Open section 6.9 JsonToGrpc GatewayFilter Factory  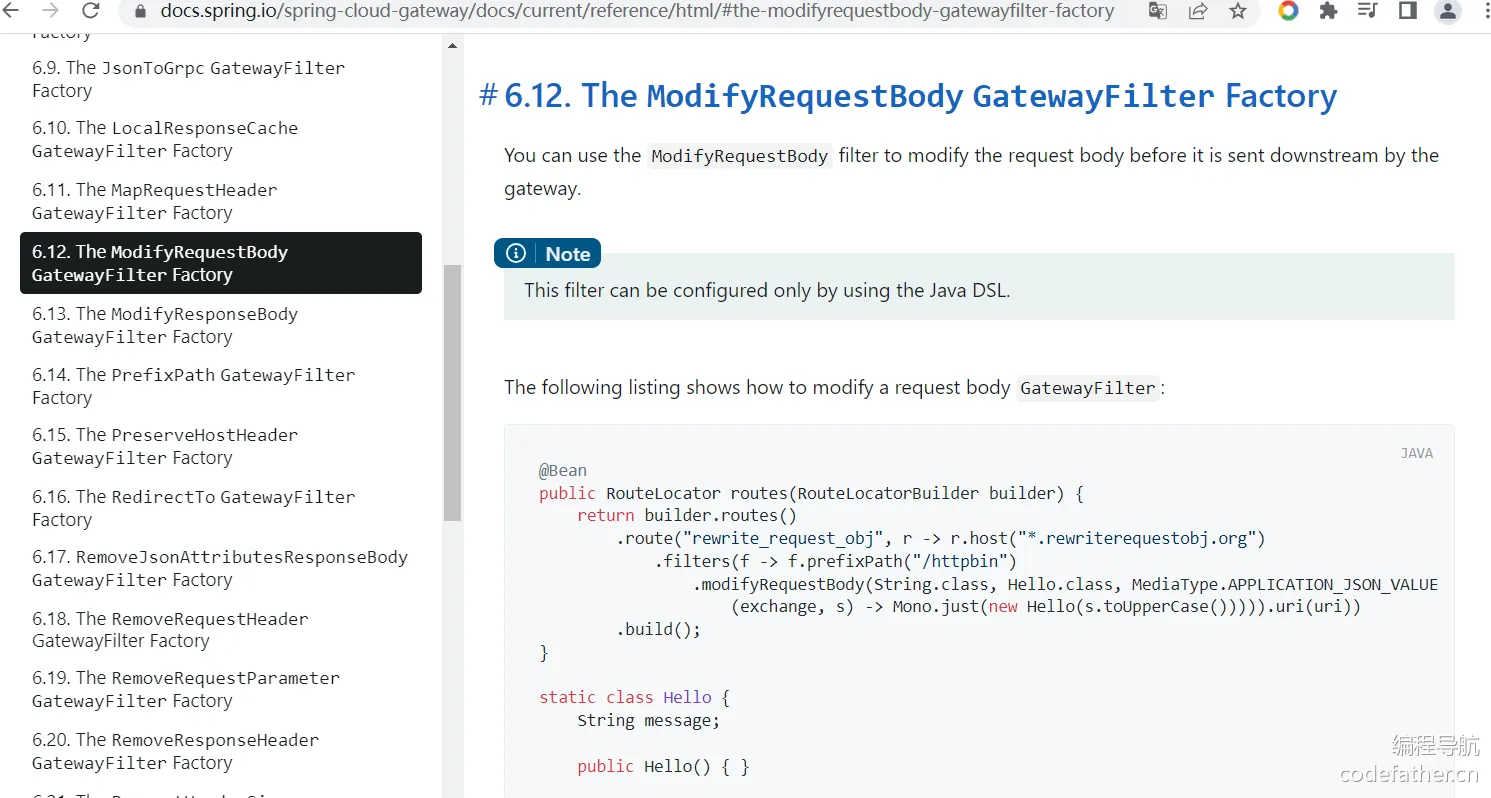point(188,79)
